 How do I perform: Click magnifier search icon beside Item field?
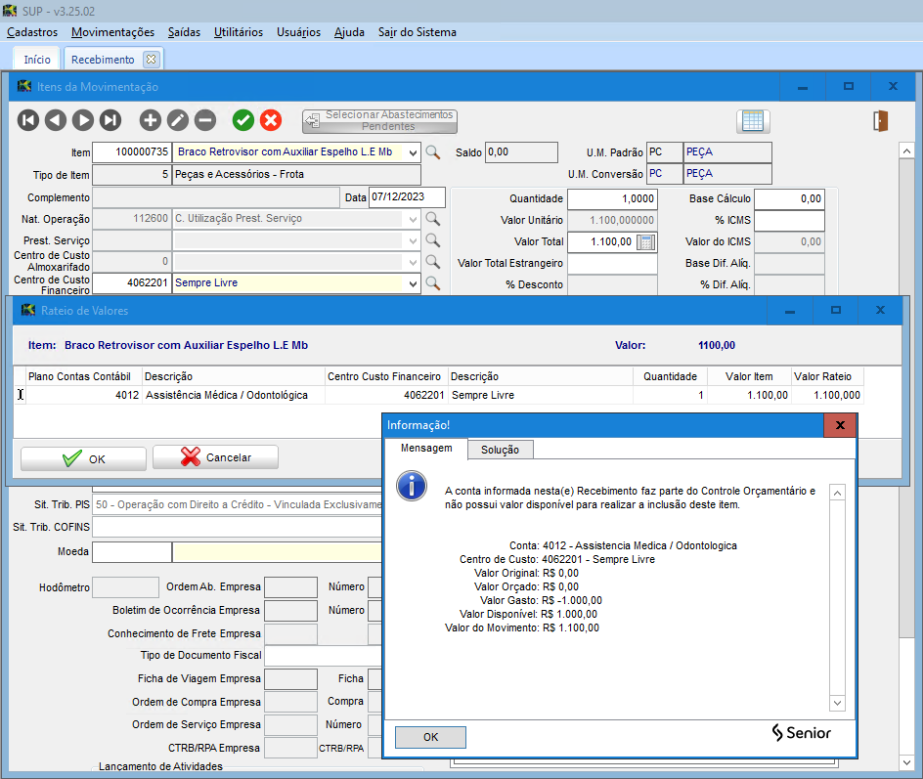tap(433, 153)
